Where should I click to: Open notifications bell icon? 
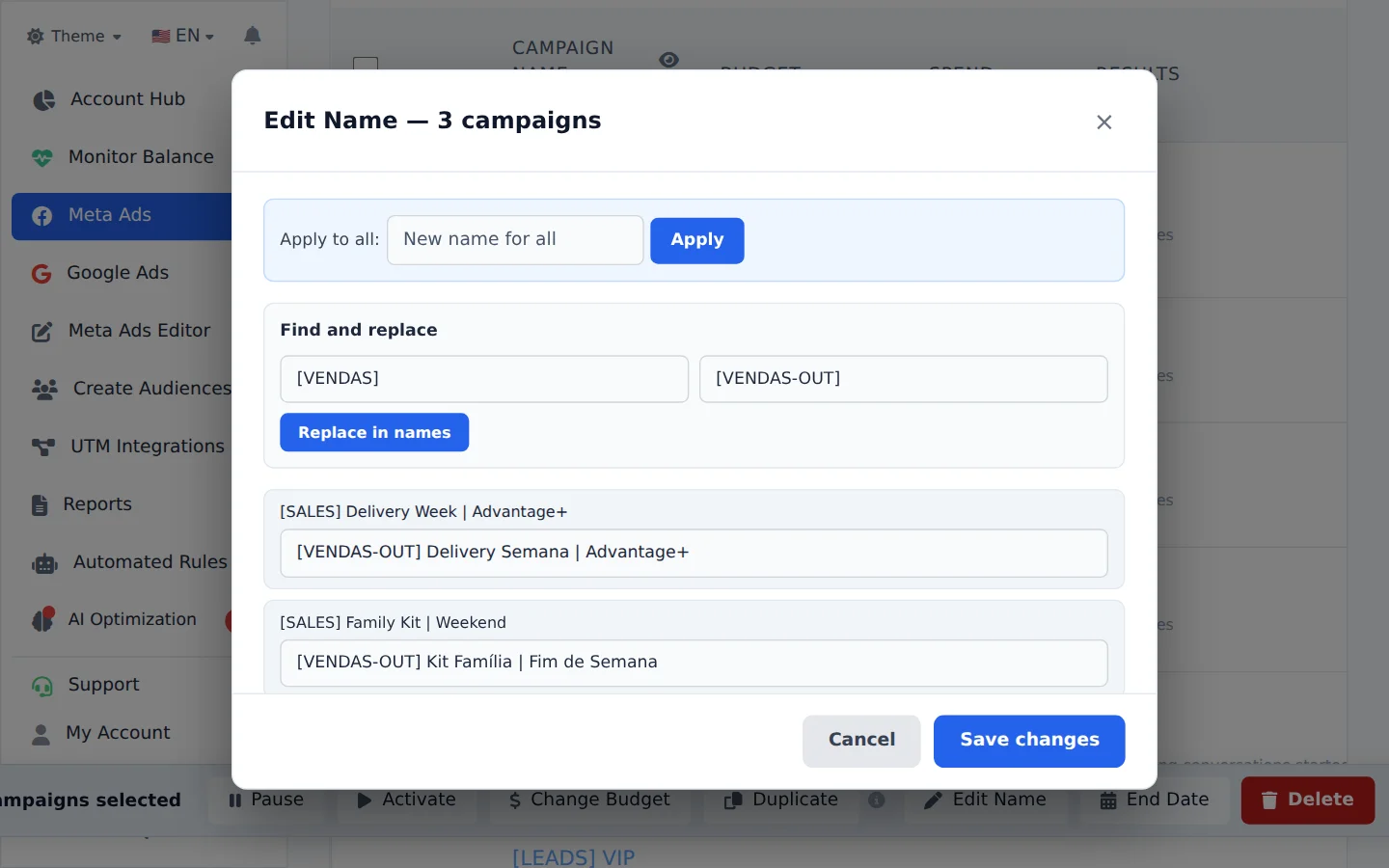click(x=253, y=36)
